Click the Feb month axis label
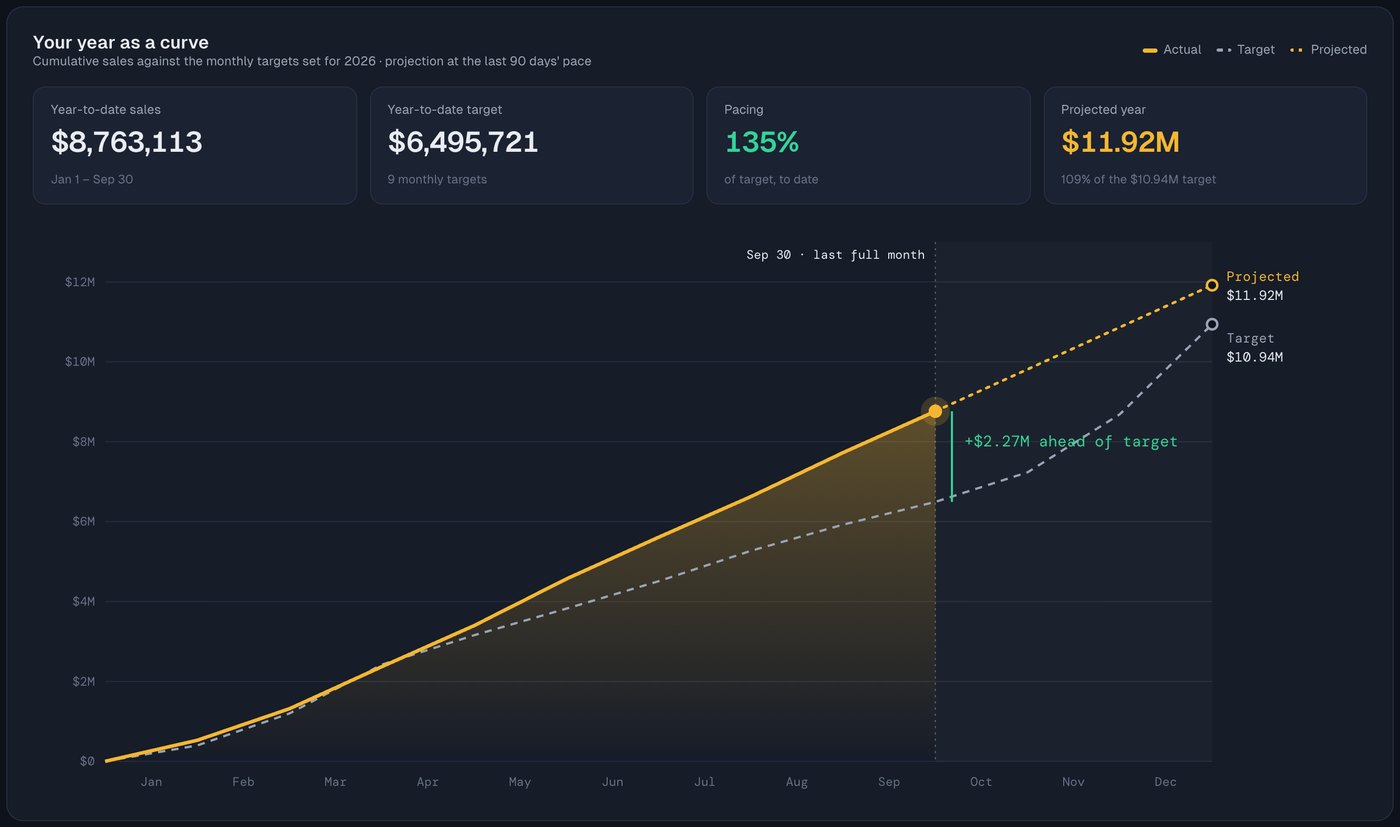The height and width of the screenshot is (827, 1400). pyautogui.click(x=243, y=782)
